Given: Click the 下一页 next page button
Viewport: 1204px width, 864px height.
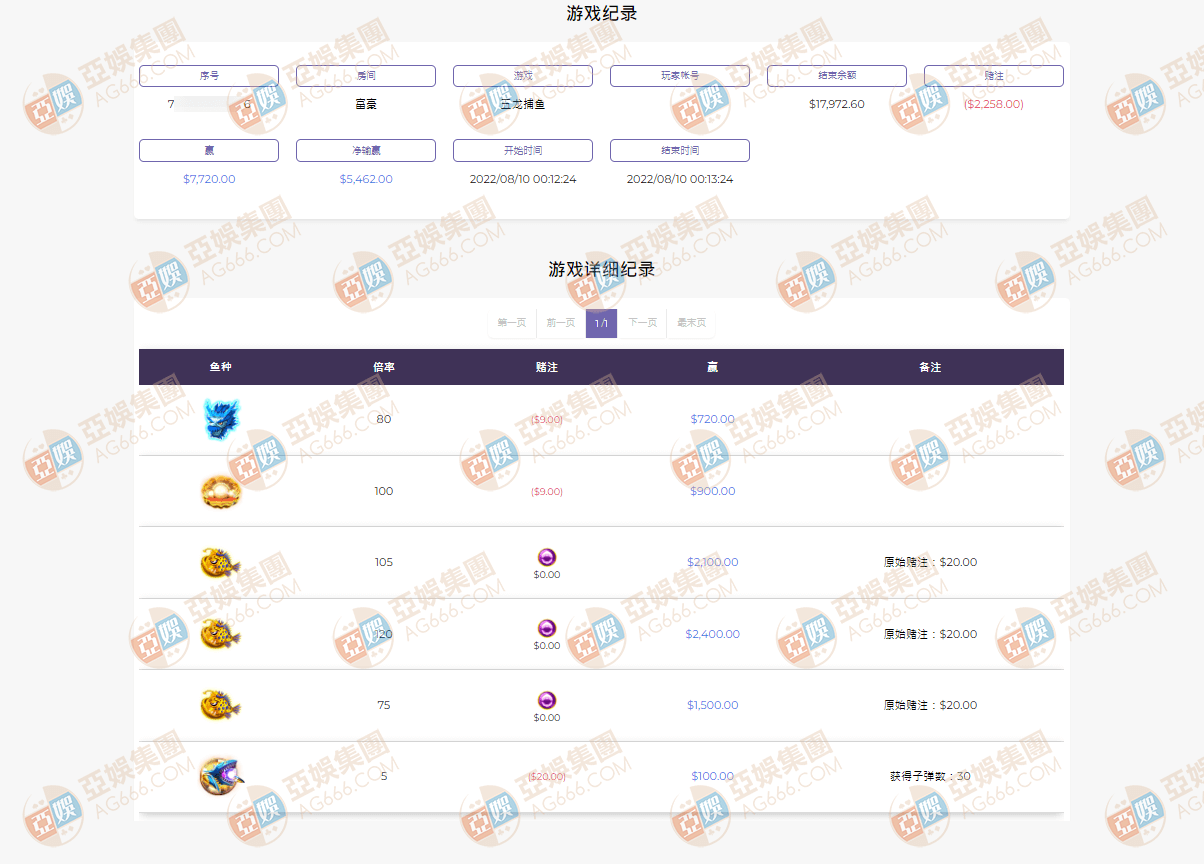Looking at the screenshot, I should point(644,323).
